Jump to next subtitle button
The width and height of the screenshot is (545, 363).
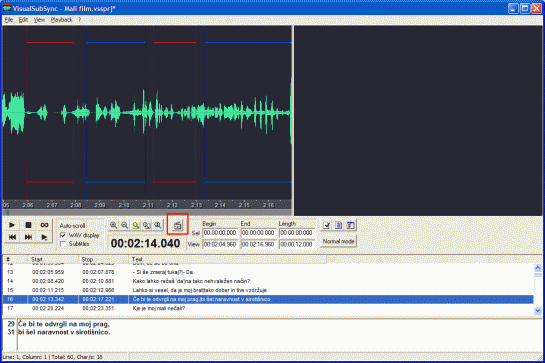(x=28, y=237)
